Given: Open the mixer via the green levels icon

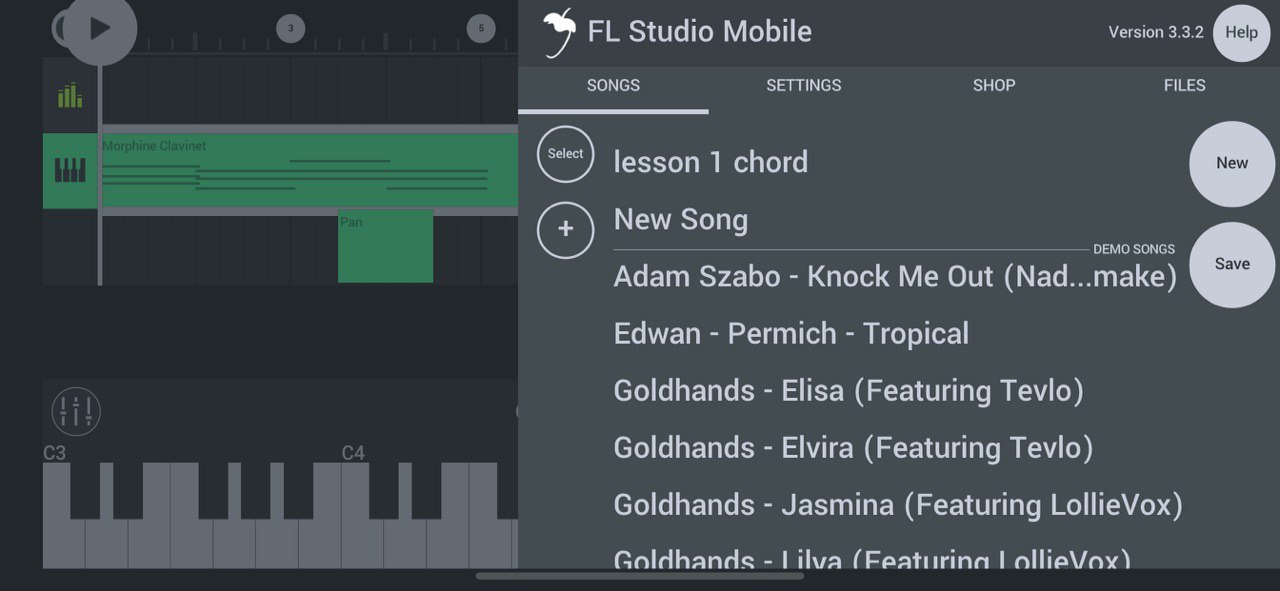Looking at the screenshot, I should (70, 96).
